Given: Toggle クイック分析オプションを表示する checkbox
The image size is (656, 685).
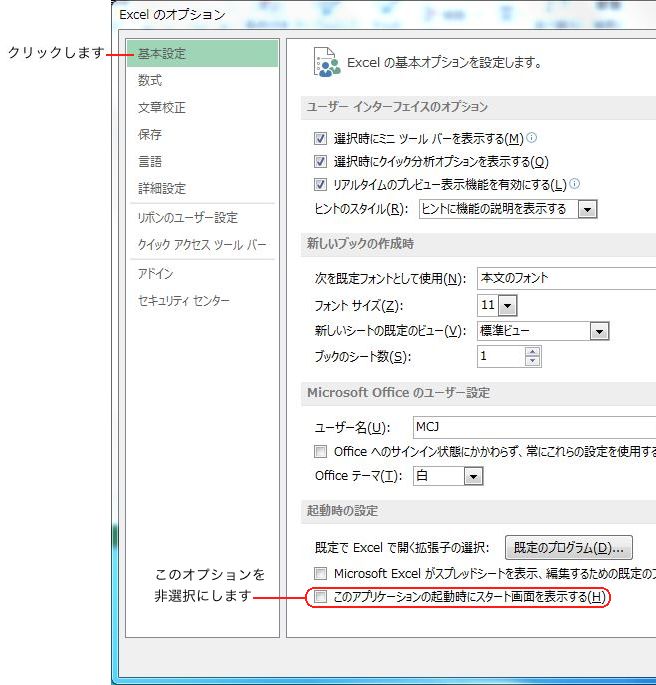Looking at the screenshot, I should click(320, 162).
